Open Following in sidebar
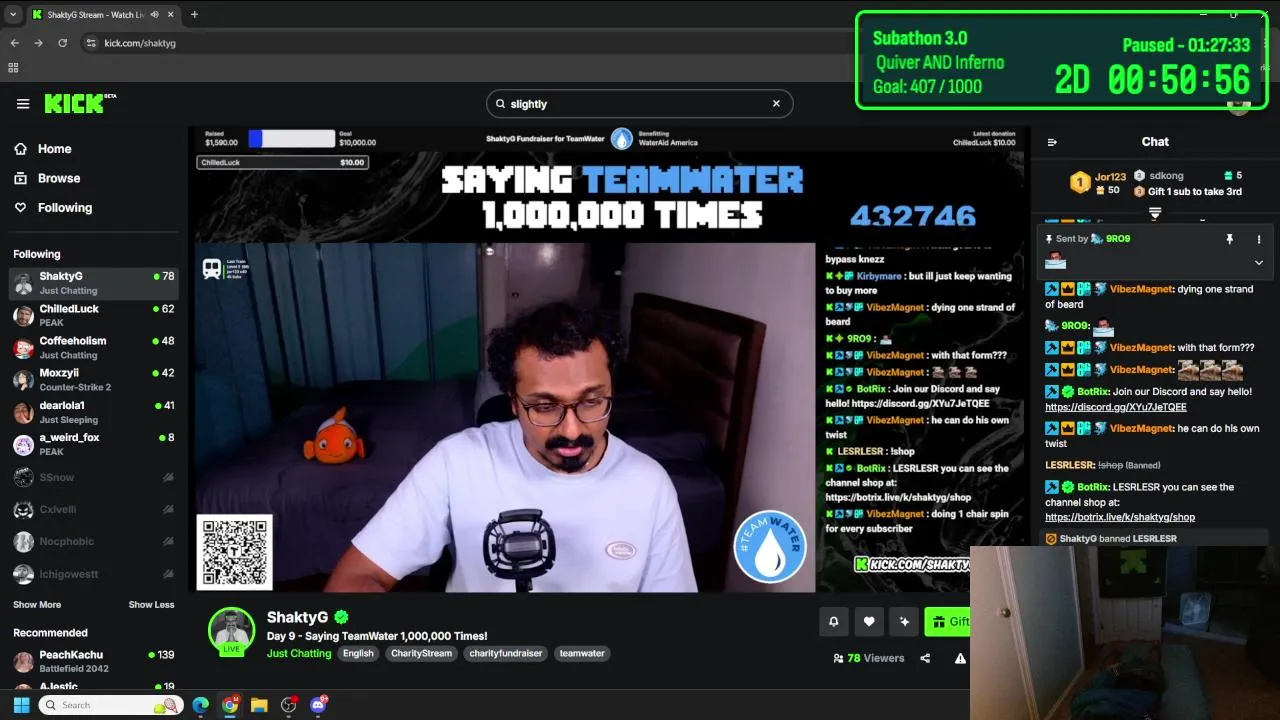Viewport: 1280px width, 720px height. click(x=64, y=208)
